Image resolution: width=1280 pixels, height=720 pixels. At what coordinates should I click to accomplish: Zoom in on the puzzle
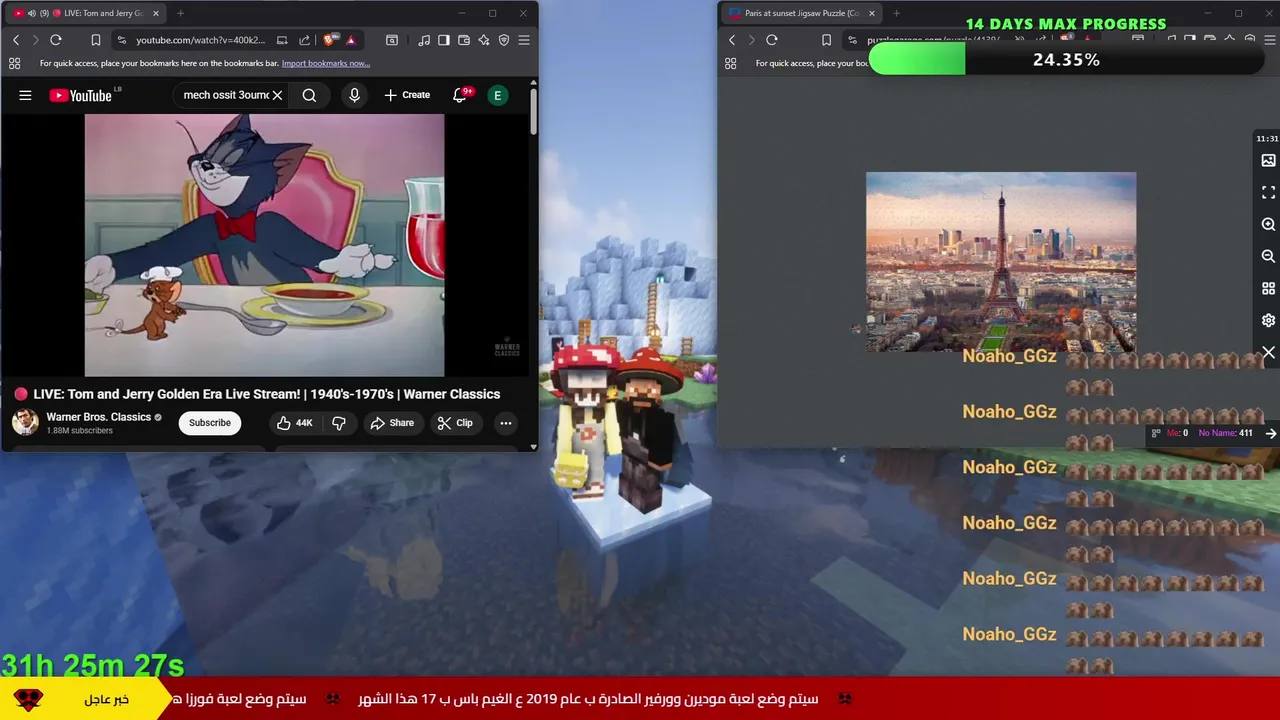point(1268,224)
